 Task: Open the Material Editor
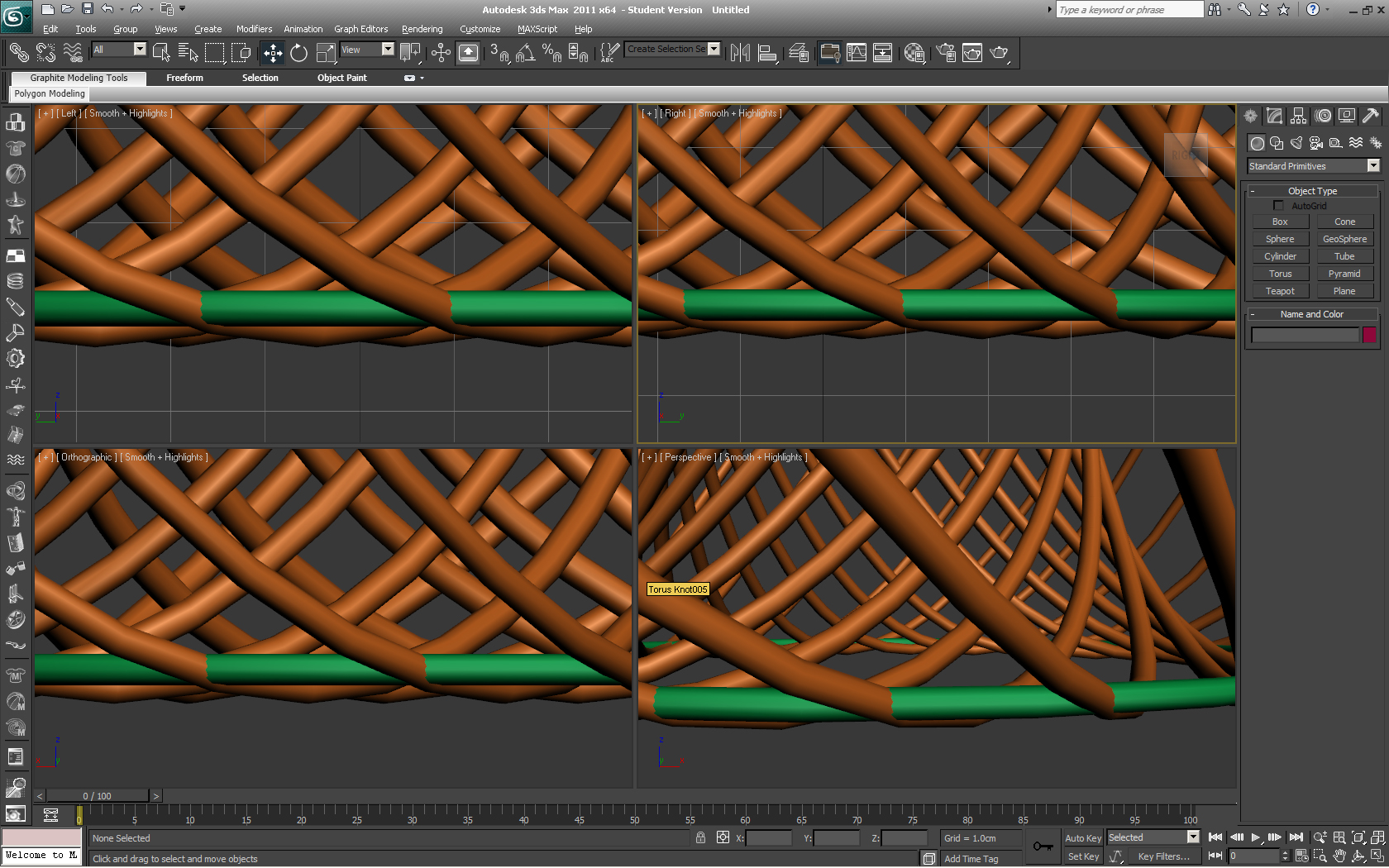[x=914, y=53]
